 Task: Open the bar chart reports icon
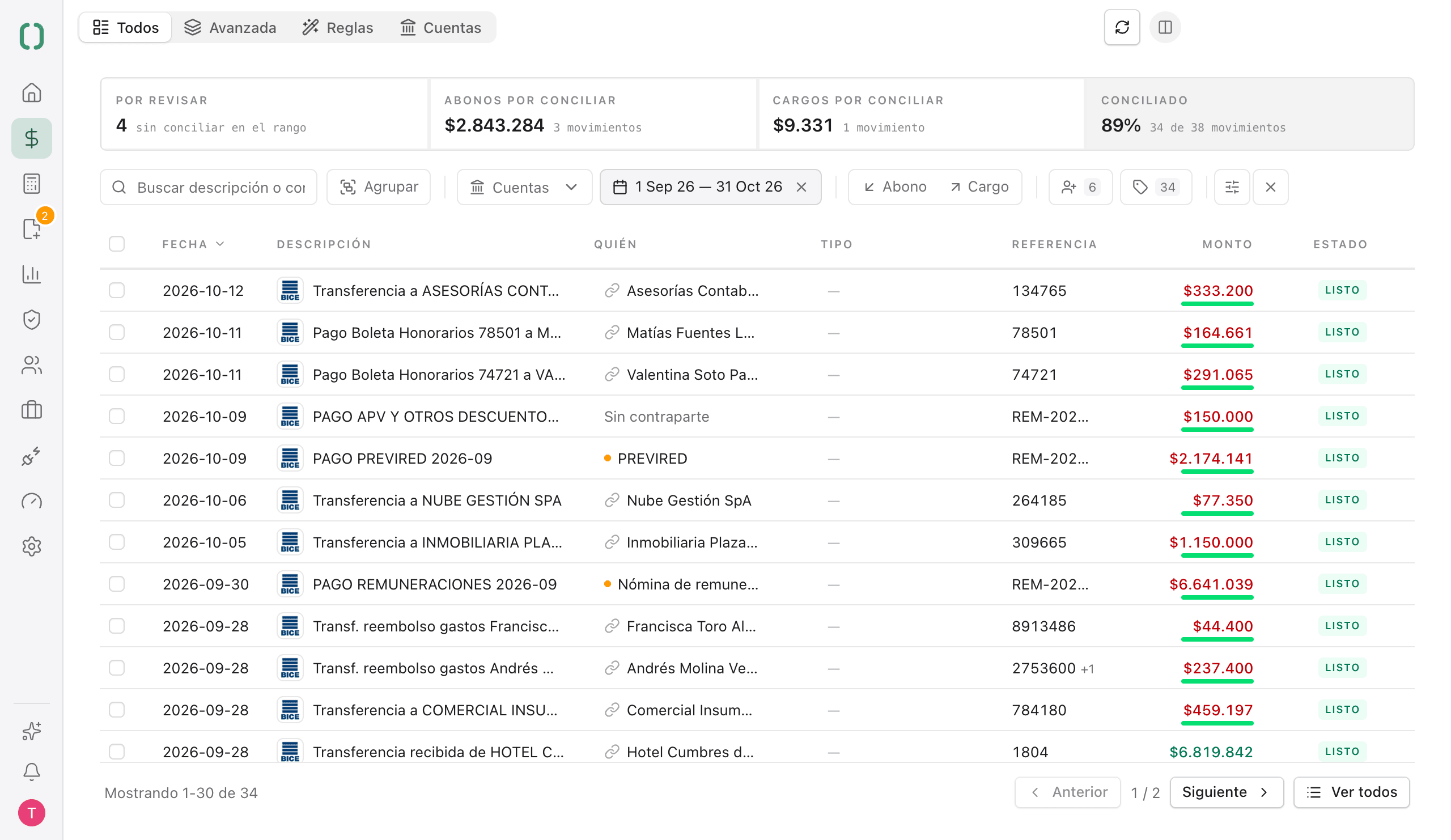pyautogui.click(x=32, y=274)
